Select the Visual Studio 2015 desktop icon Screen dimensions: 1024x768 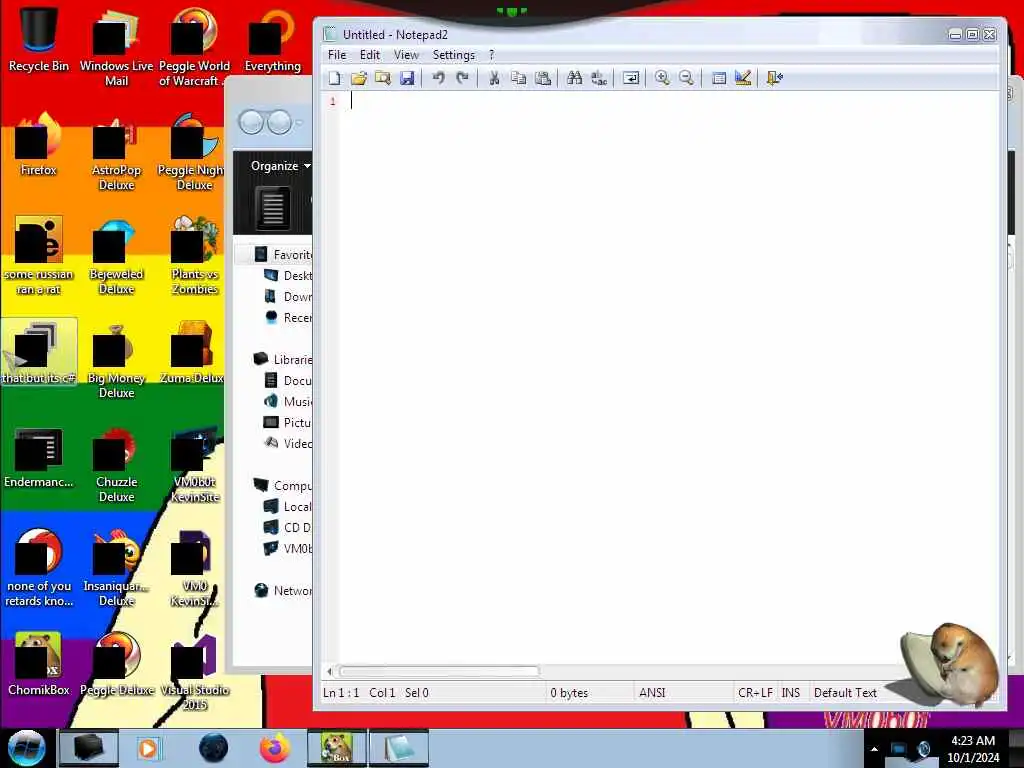coord(194,671)
